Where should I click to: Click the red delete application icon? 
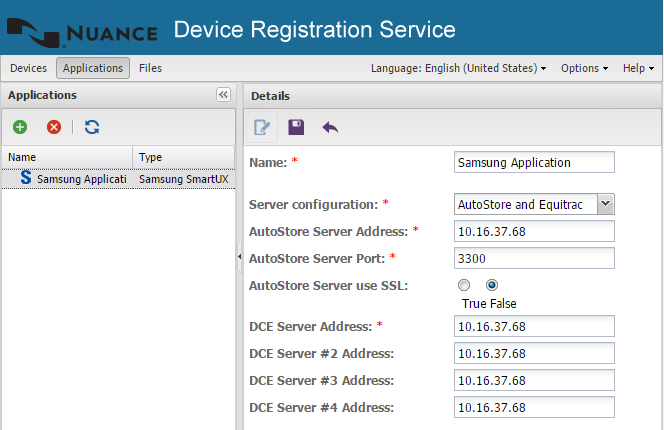click(x=54, y=127)
